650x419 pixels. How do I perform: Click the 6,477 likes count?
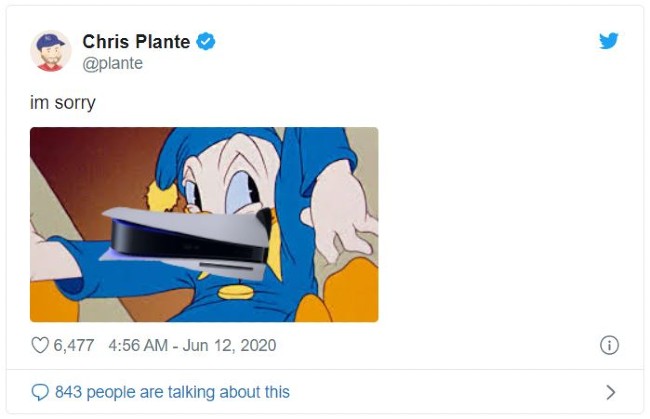74,345
